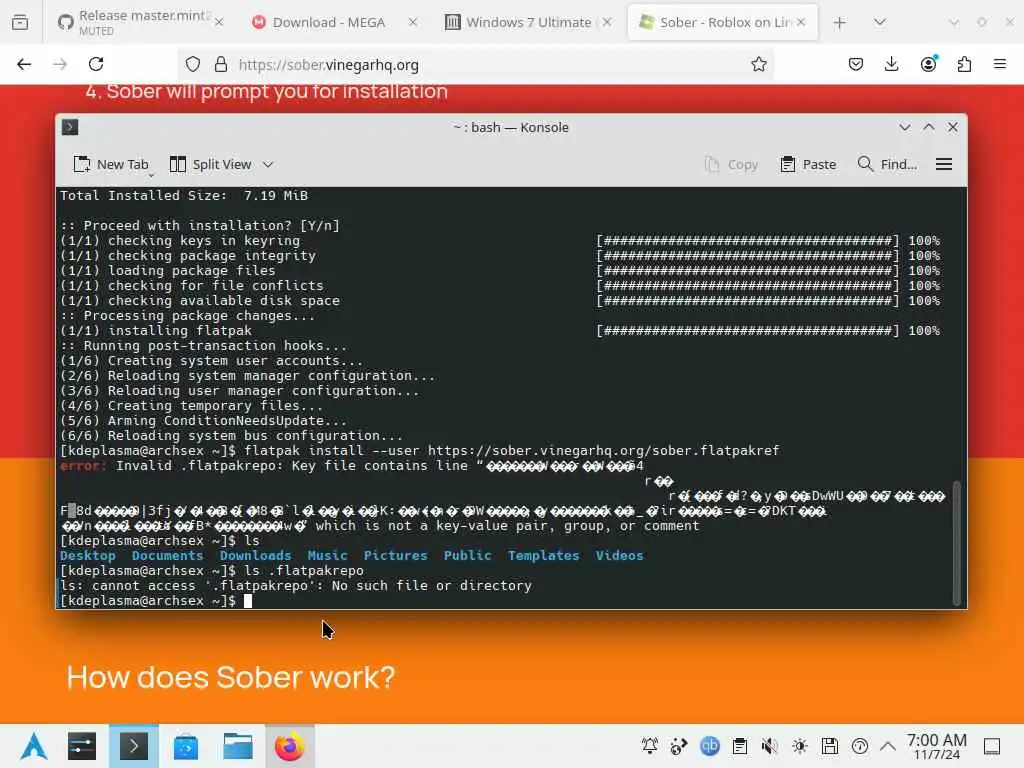Show hidden tray icons arrow
This screenshot has width=1024, height=768.
pos(888,746)
